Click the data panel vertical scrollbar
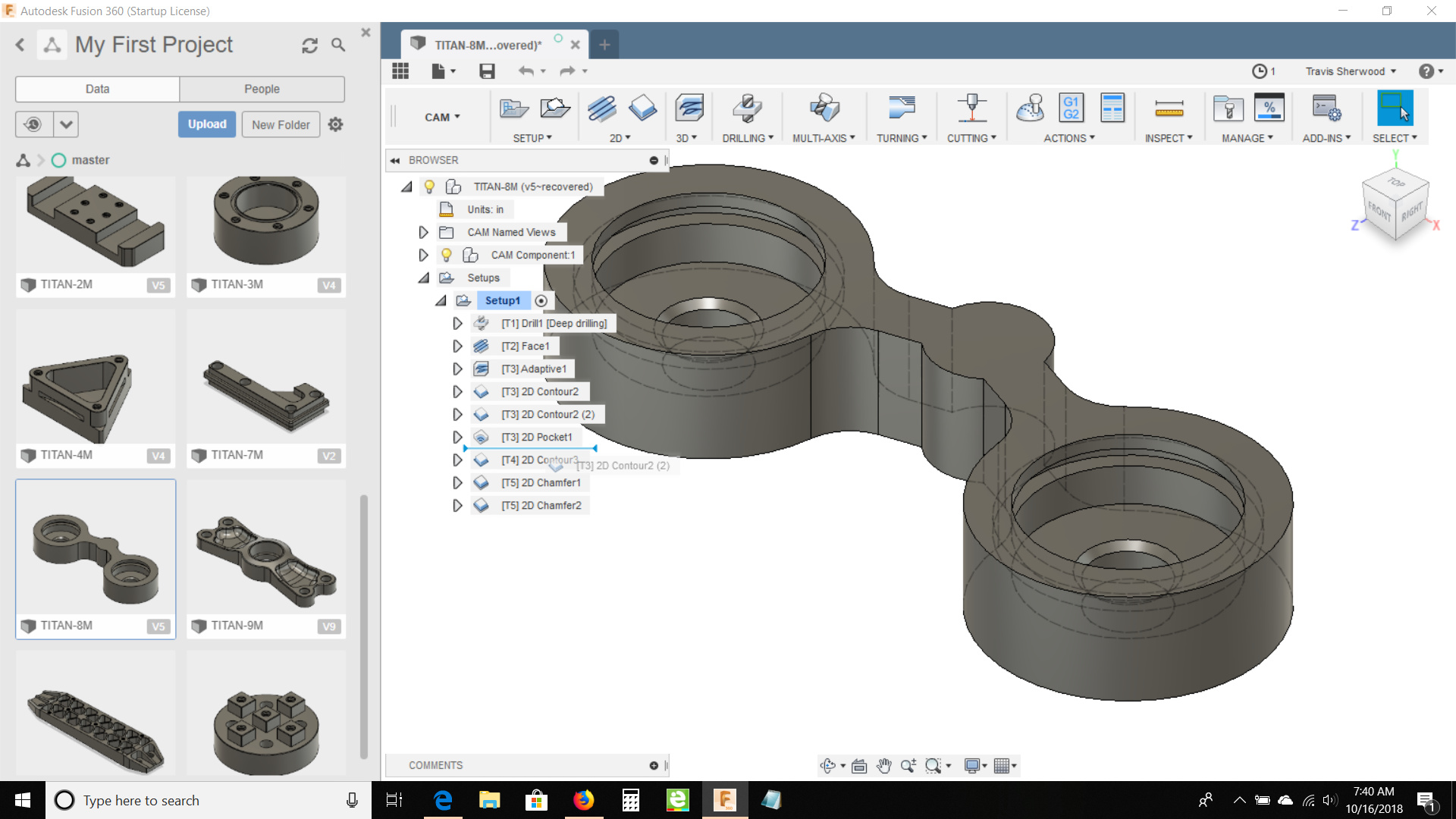This screenshot has width=1456, height=819. pyautogui.click(x=364, y=626)
